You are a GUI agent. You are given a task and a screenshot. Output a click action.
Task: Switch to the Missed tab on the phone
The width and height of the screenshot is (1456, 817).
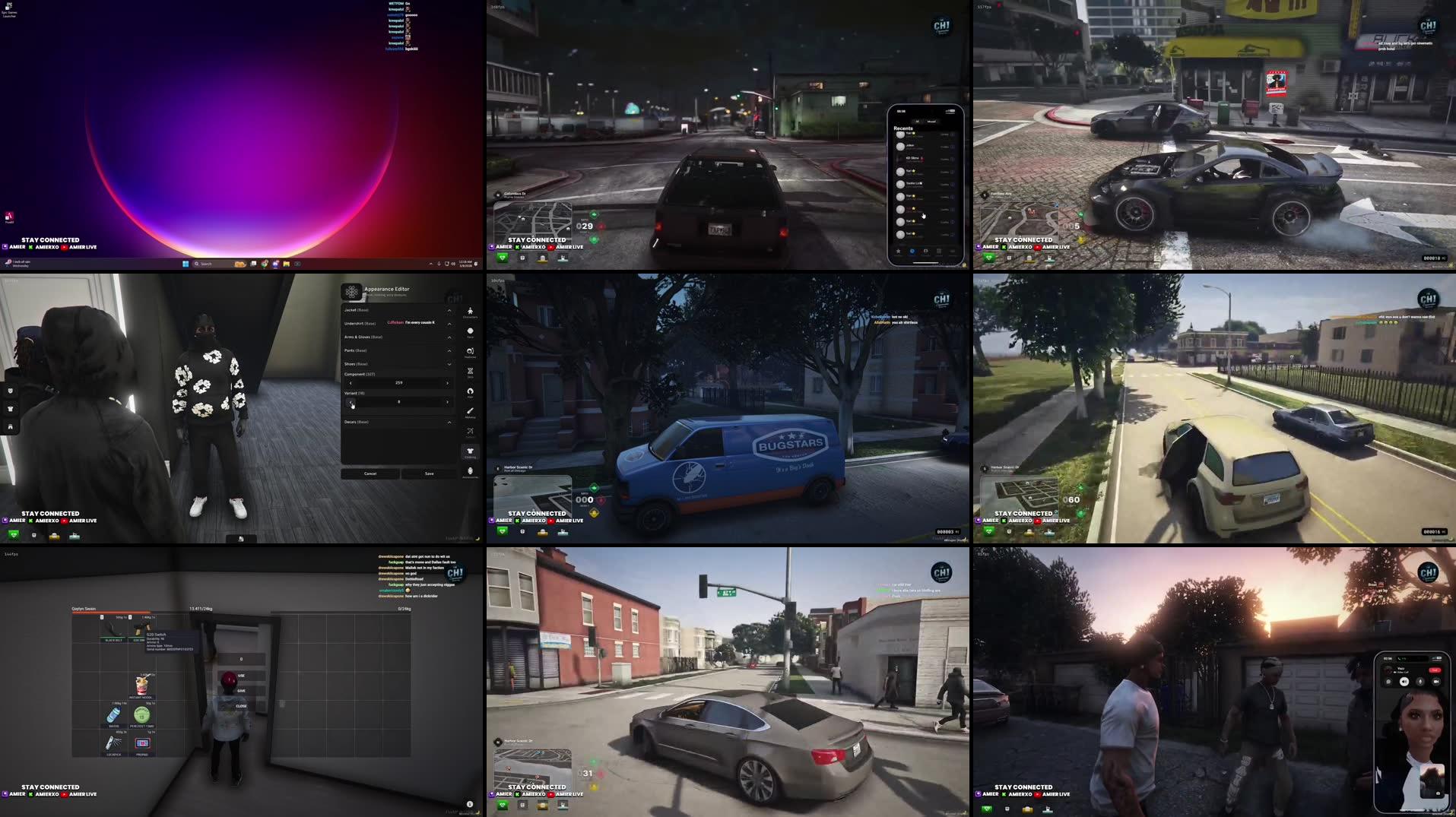tap(932, 121)
